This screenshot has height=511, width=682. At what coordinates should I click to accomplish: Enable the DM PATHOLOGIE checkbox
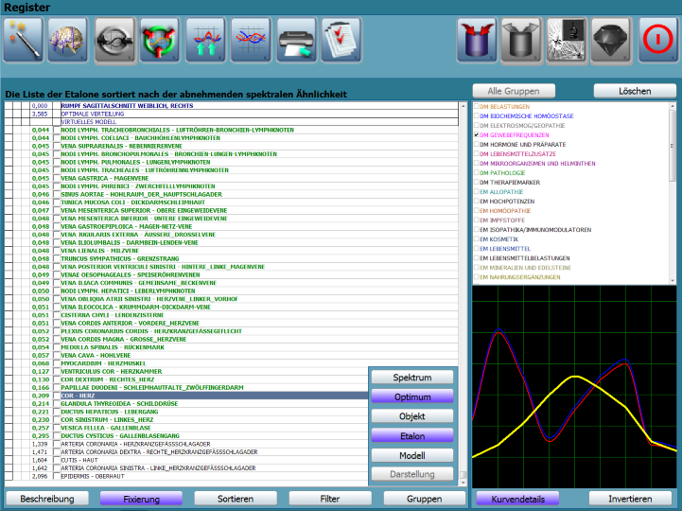(476, 172)
